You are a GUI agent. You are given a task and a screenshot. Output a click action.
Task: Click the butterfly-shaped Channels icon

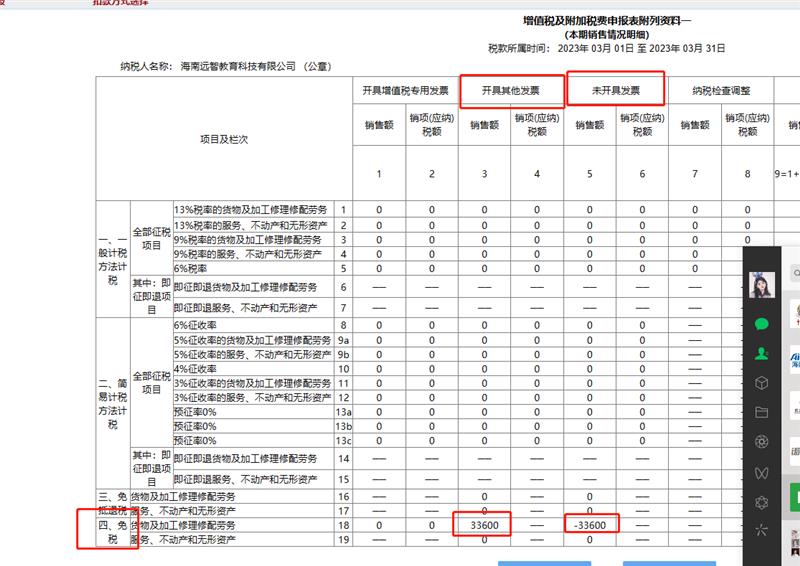pos(761,471)
